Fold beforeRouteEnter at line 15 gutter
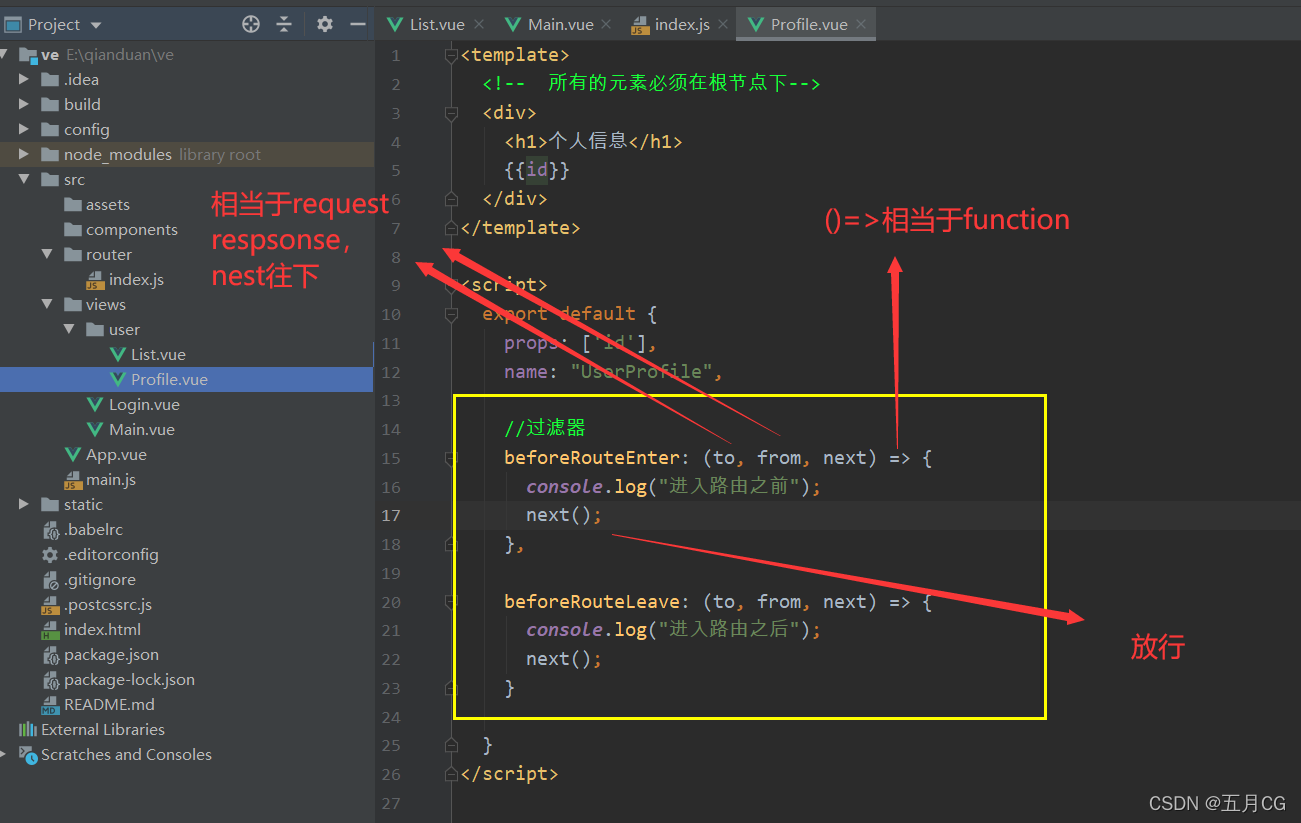 (x=451, y=458)
